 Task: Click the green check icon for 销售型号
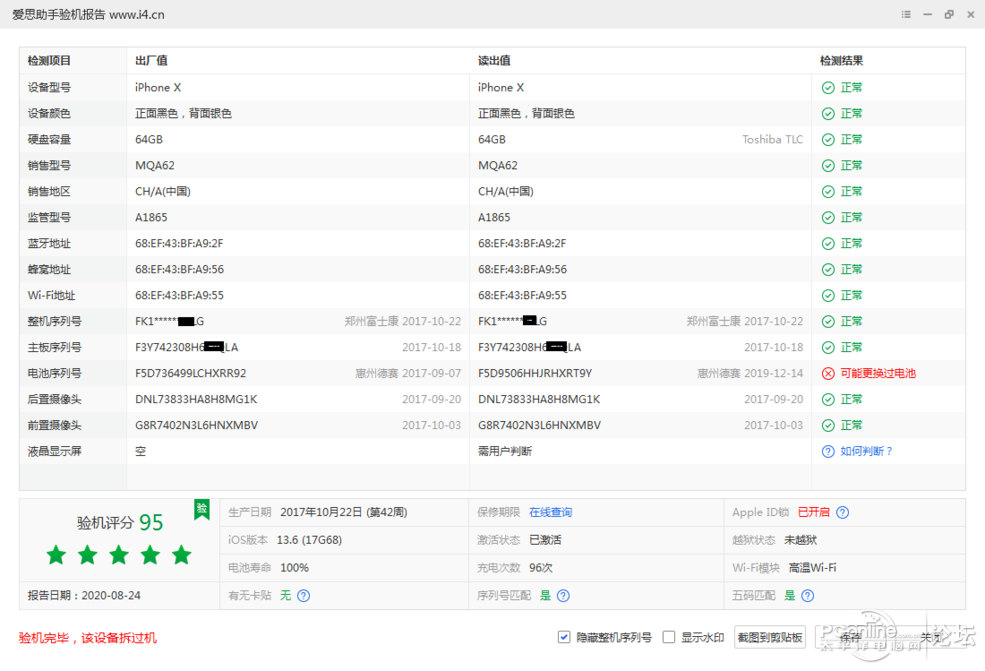point(828,166)
